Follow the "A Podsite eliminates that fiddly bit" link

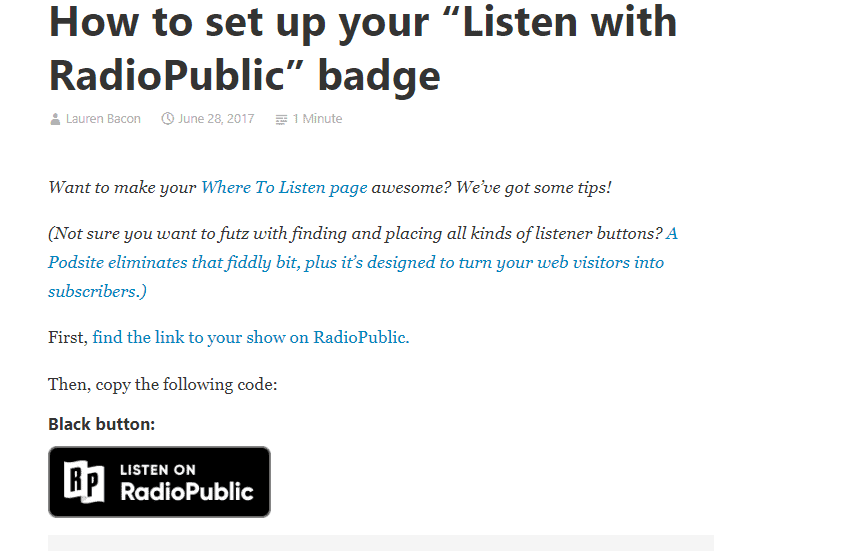355,262
